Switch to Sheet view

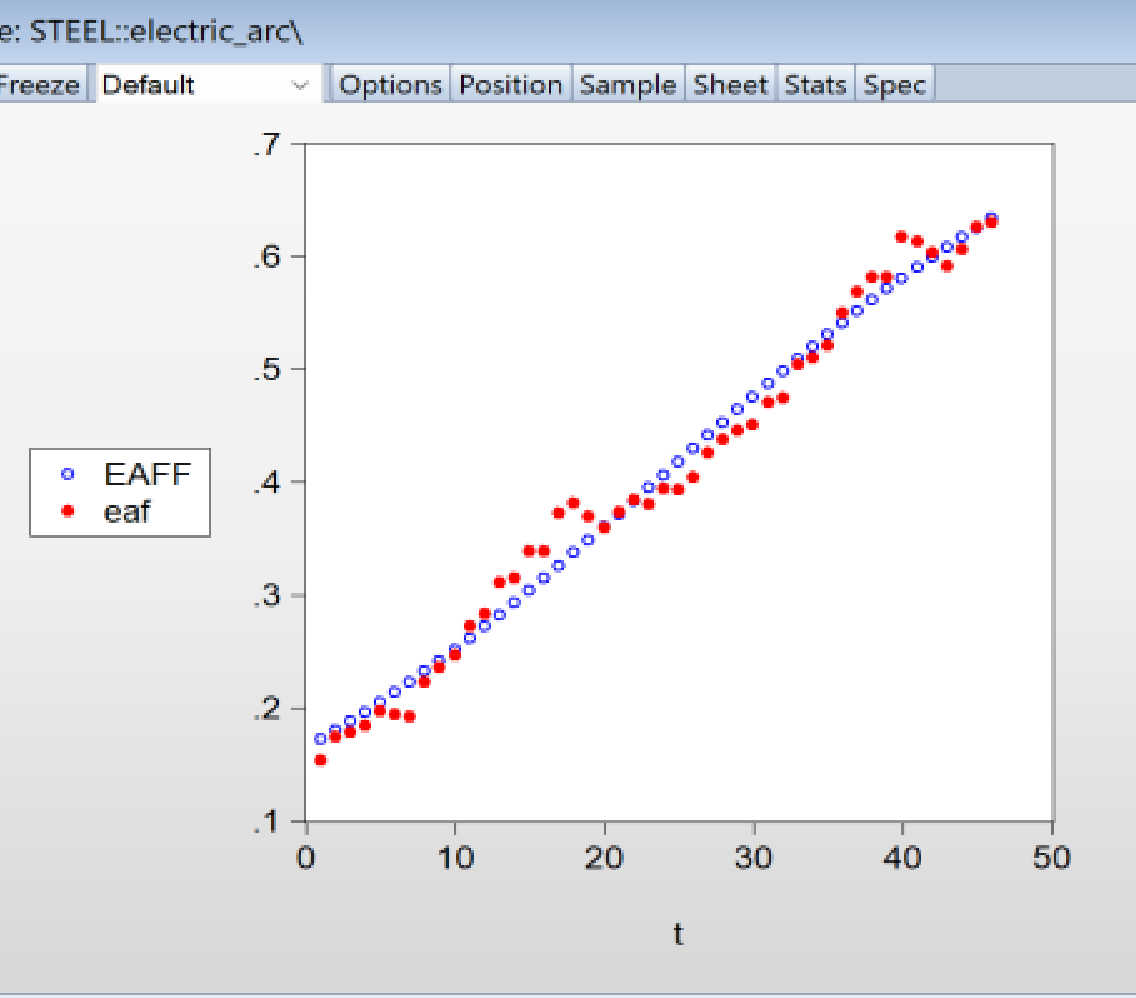[730, 85]
